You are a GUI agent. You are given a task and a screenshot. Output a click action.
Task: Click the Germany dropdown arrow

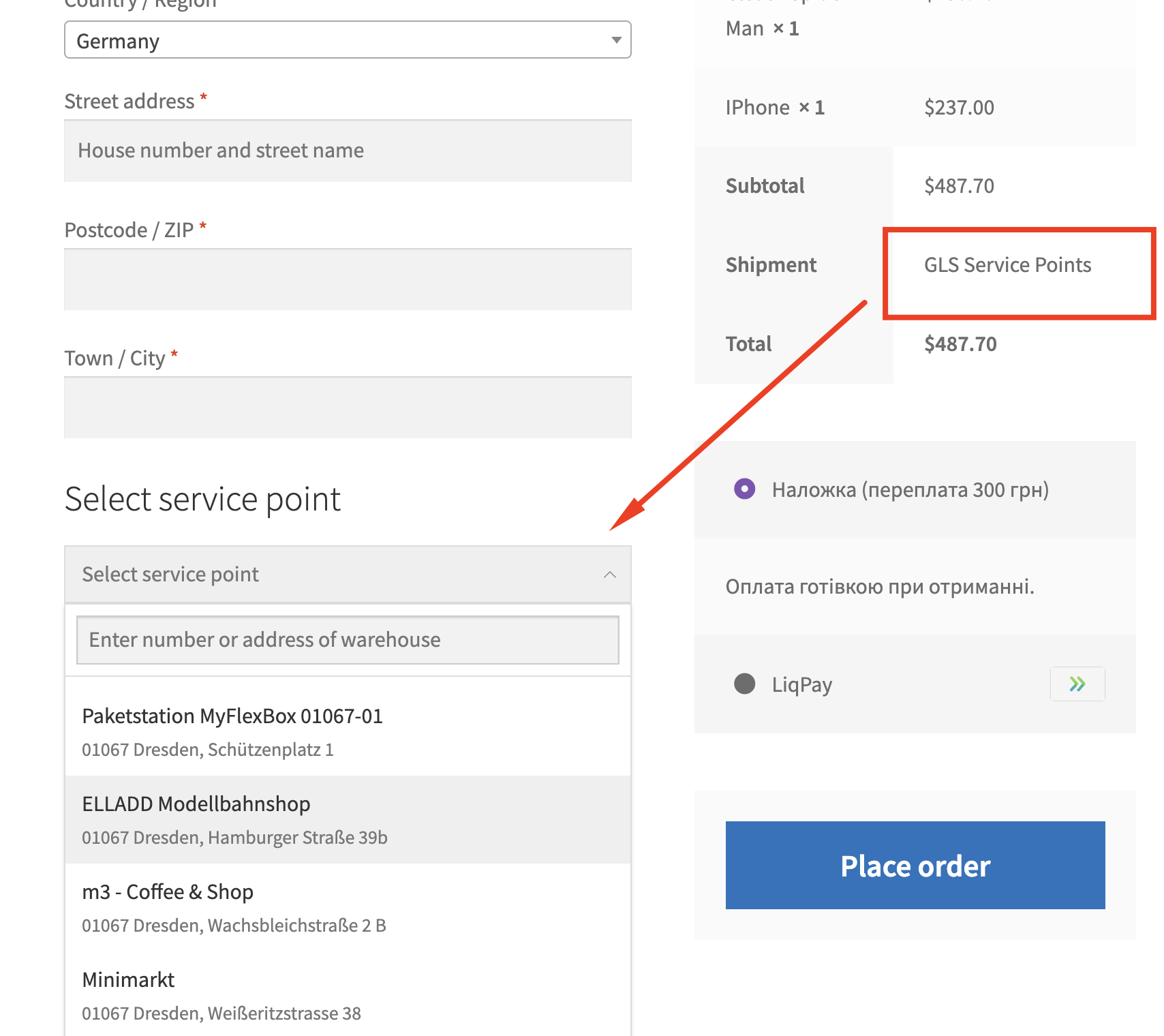click(x=616, y=40)
